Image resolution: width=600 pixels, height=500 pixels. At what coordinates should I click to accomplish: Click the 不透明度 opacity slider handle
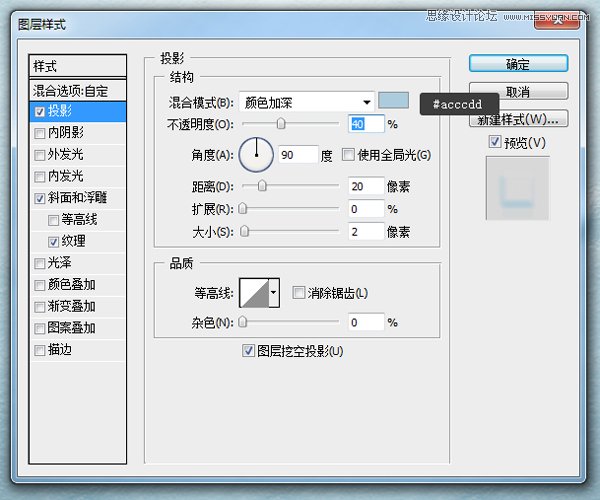click(x=281, y=124)
